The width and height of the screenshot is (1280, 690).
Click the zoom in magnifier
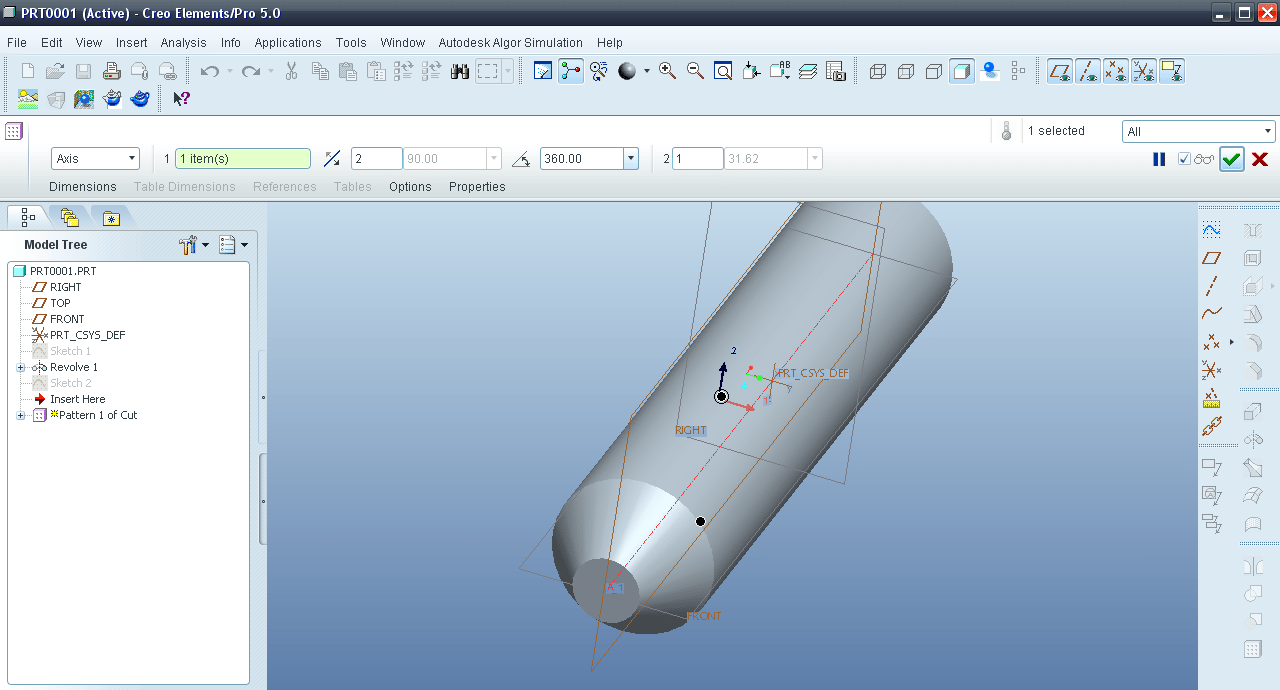[667, 71]
